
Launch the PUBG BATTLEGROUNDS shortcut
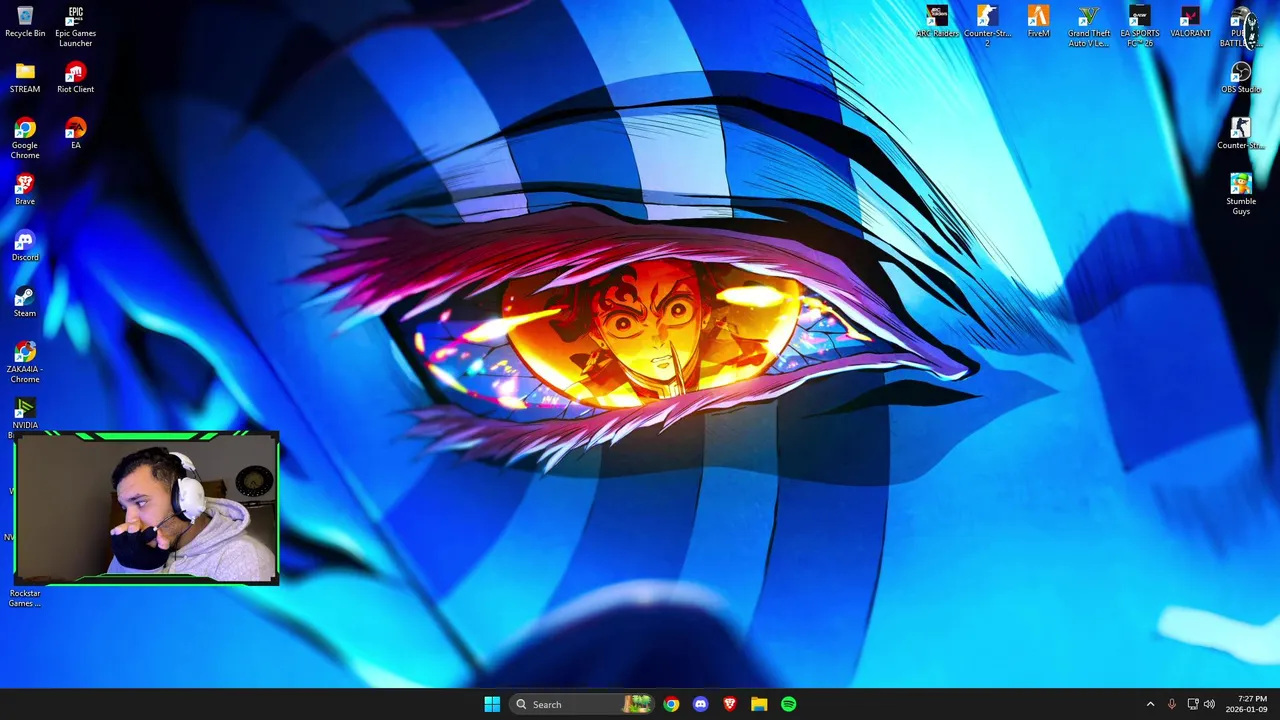click(x=1240, y=27)
